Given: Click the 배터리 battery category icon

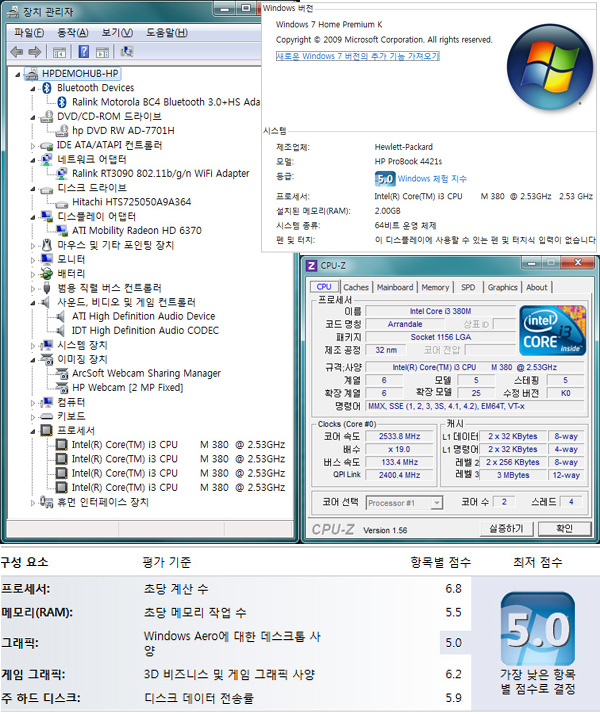Looking at the screenshot, I should click(46, 274).
